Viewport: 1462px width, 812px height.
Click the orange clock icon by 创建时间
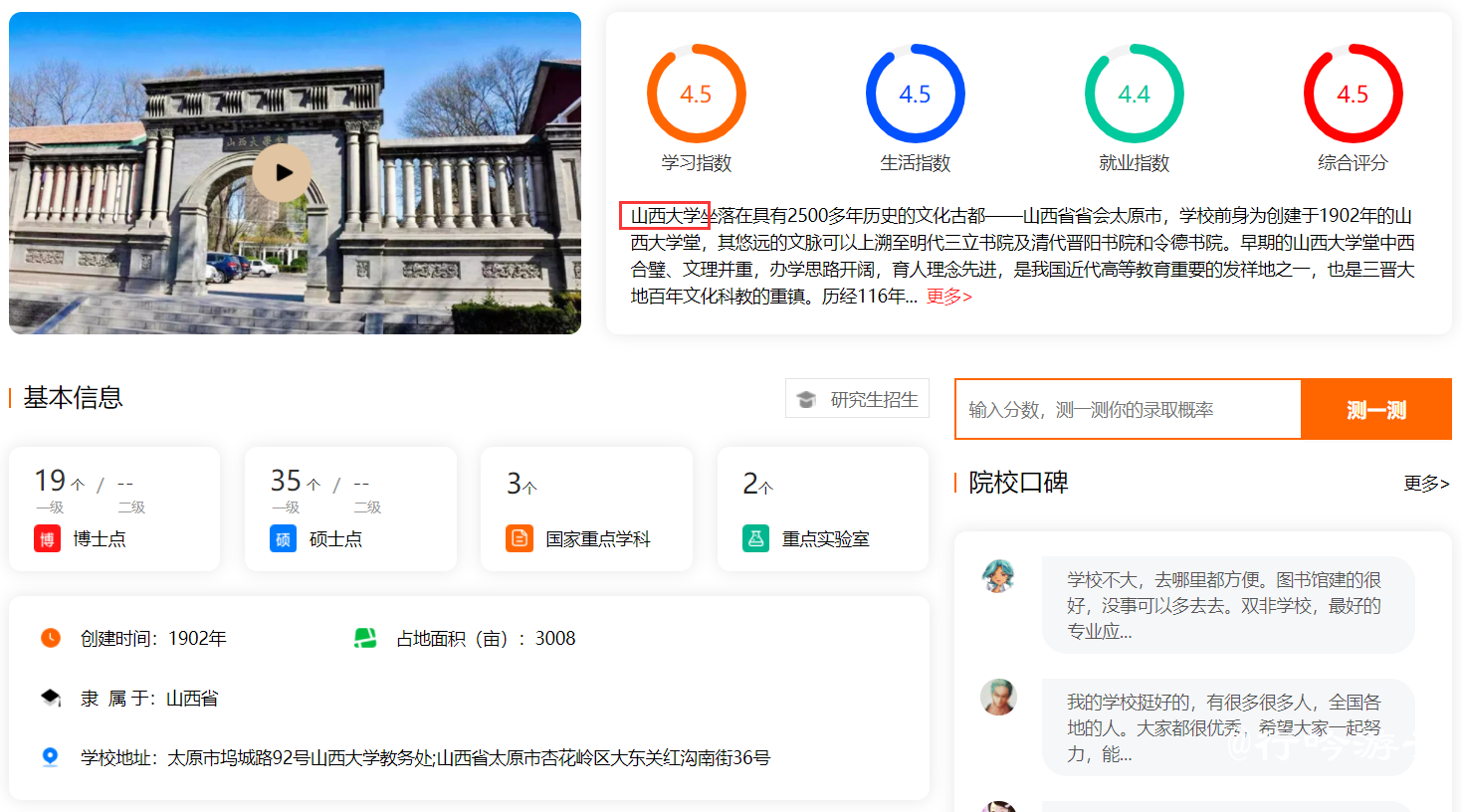(51, 638)
